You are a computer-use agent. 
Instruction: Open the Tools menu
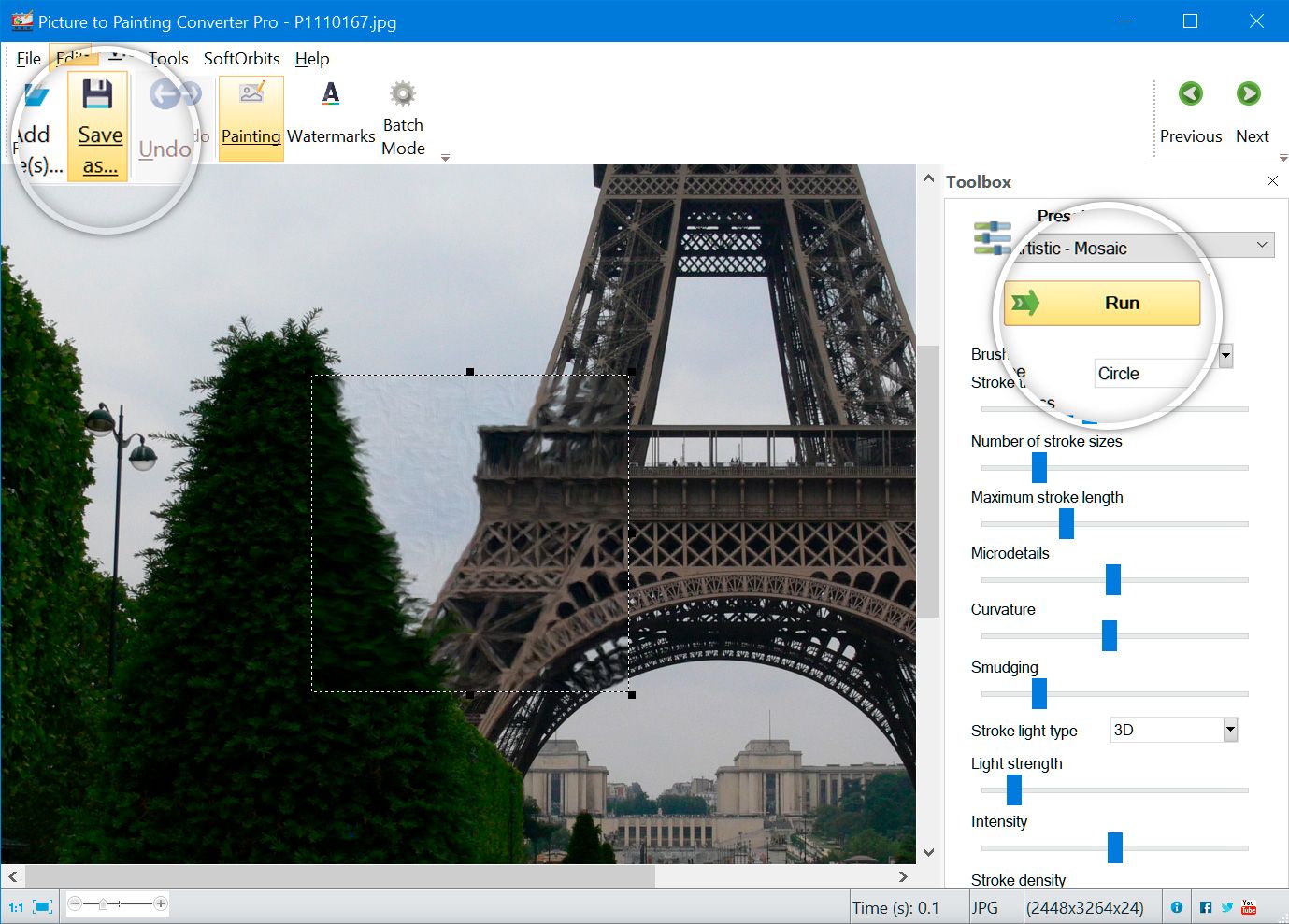point(167,58)
